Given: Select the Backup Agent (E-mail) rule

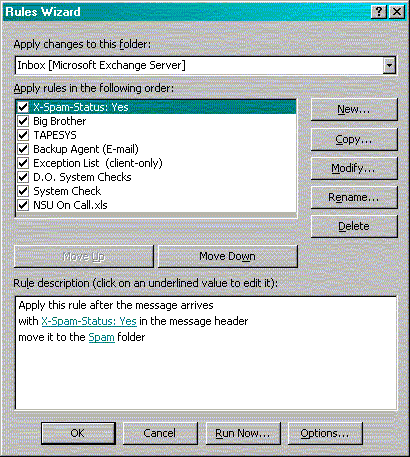Looking at the screenshot, I should pyautogui.click(x=86, y=149).
